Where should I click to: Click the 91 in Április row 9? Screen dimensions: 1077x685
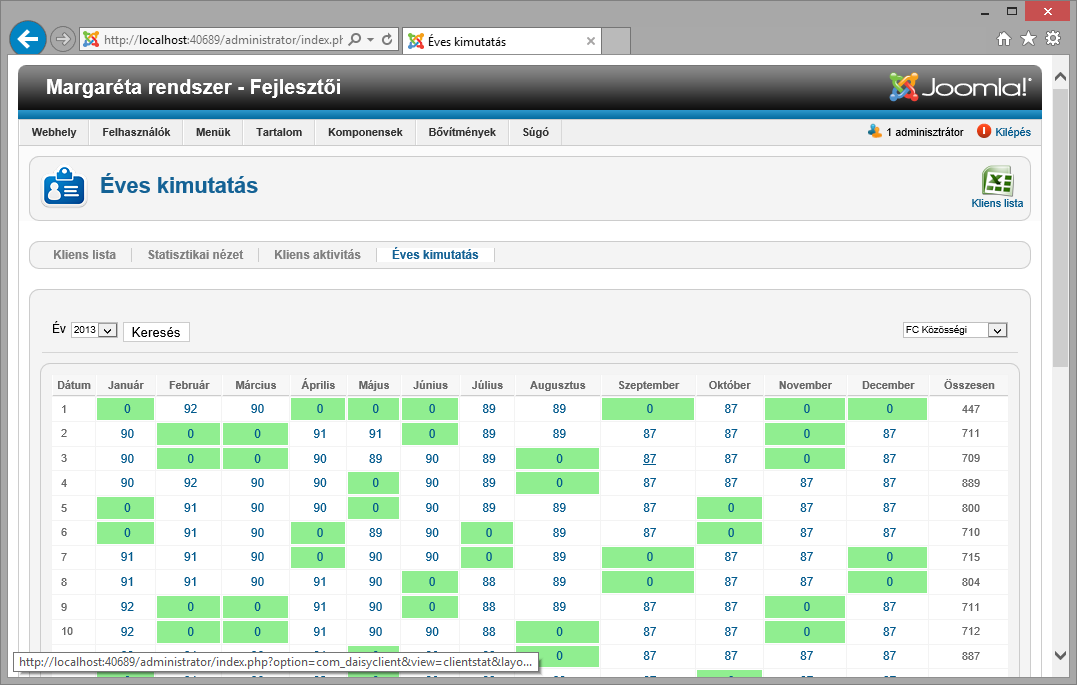point(319,607)
